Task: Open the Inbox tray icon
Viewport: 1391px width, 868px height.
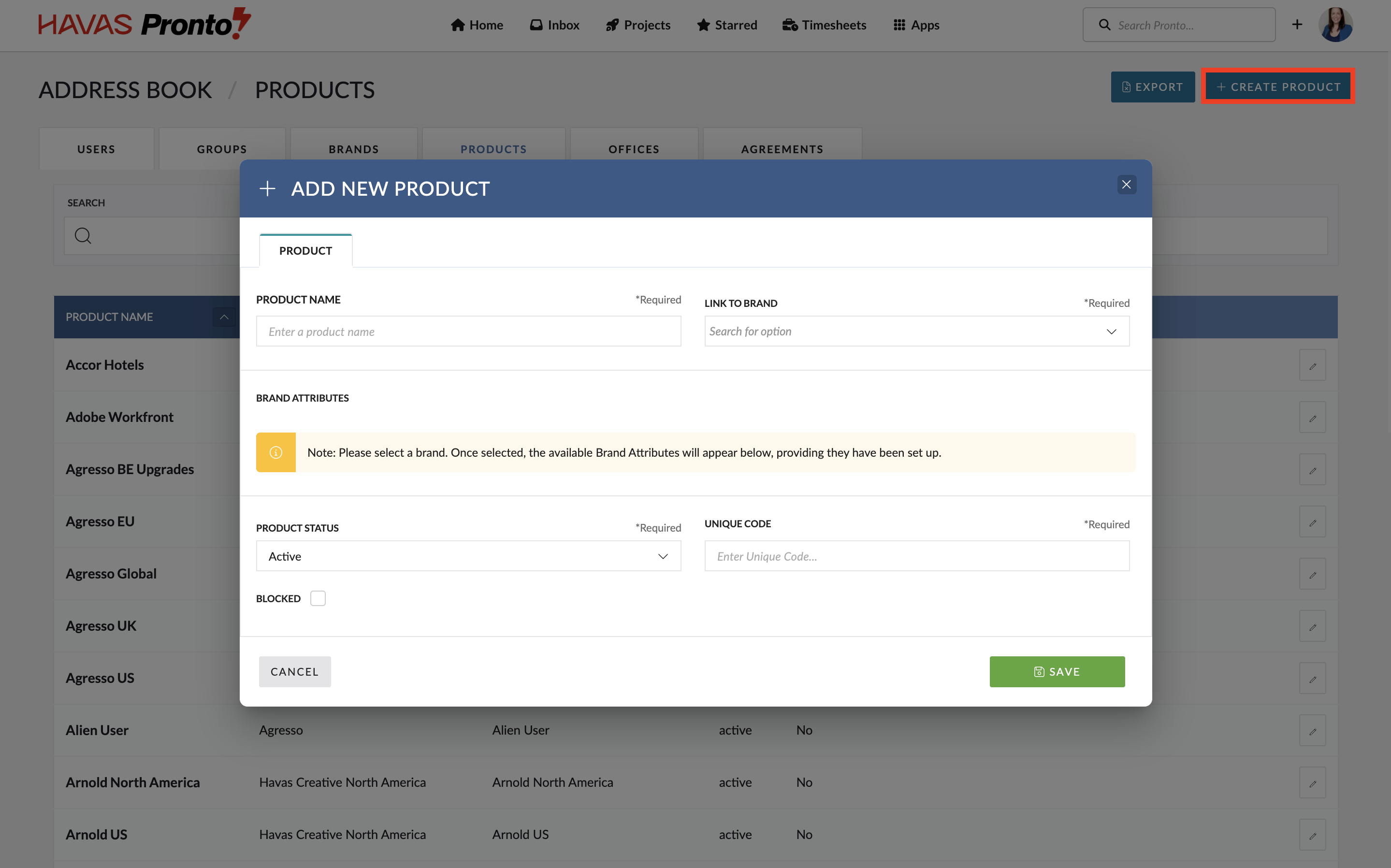Action: [536, 25]
